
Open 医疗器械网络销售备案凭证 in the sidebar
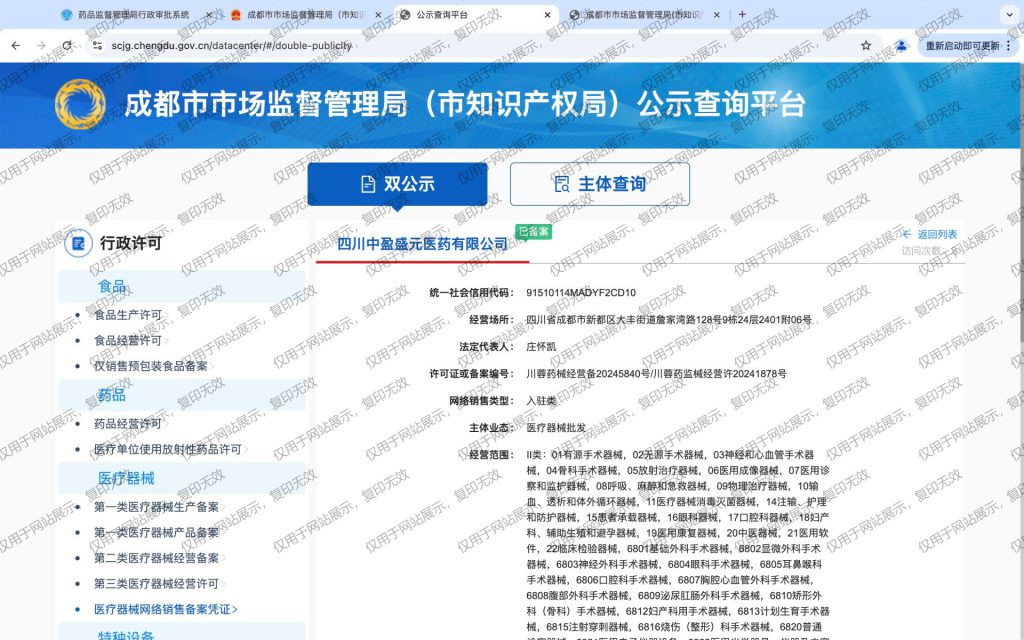[166, 609]
